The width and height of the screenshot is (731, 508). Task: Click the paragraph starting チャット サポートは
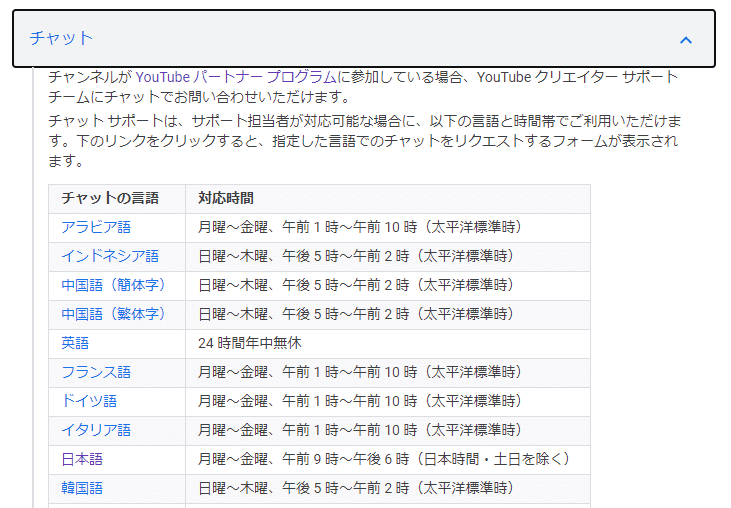click(365, 141)
